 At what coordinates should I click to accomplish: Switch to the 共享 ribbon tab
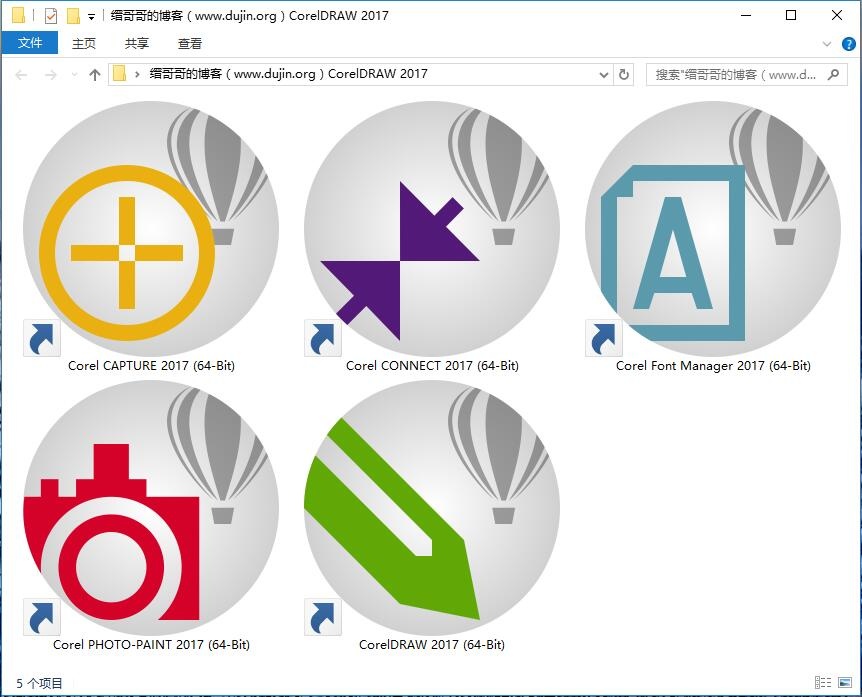tap(136, 43)
